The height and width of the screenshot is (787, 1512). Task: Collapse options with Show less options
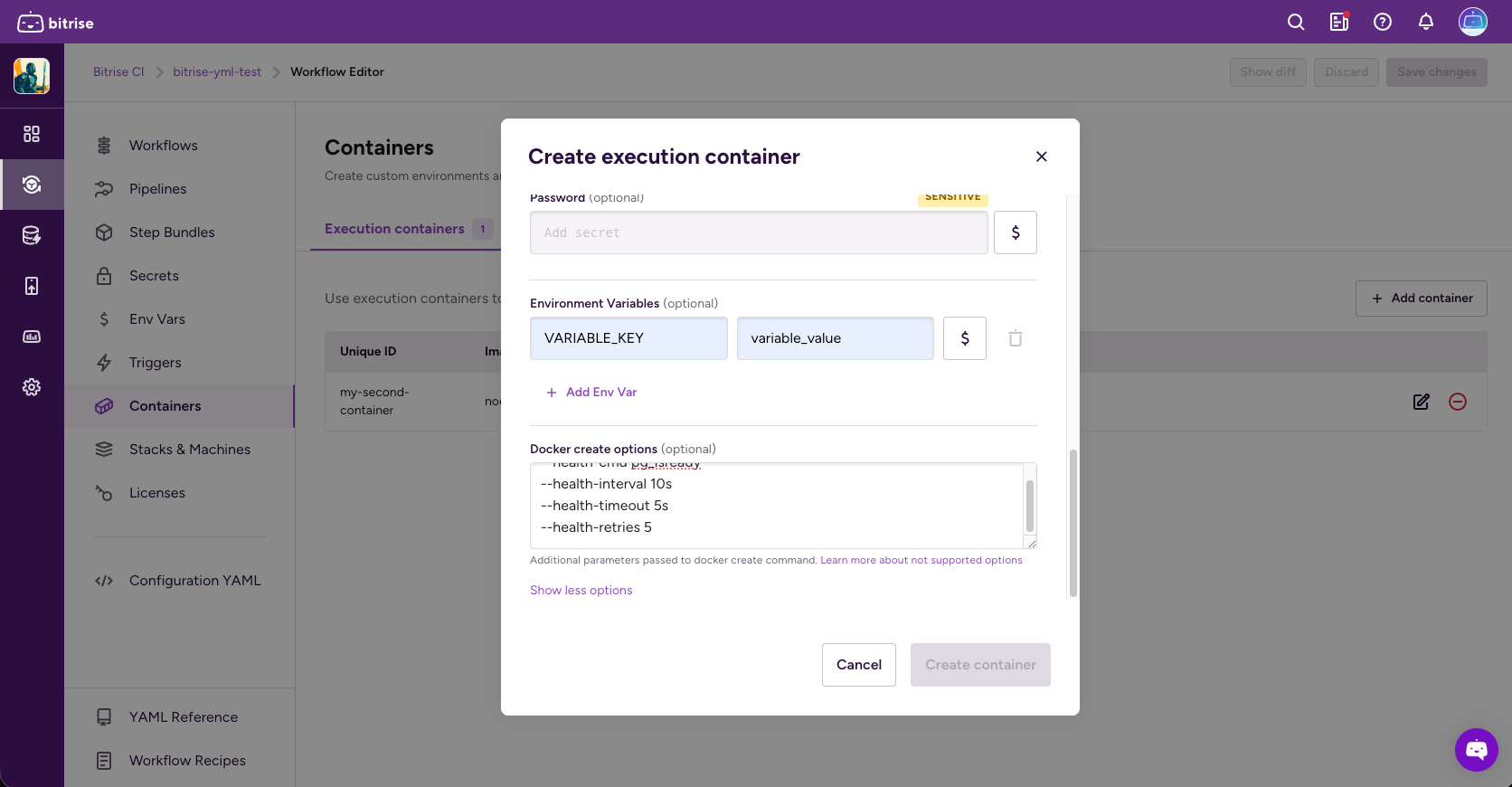pos(581,591)
